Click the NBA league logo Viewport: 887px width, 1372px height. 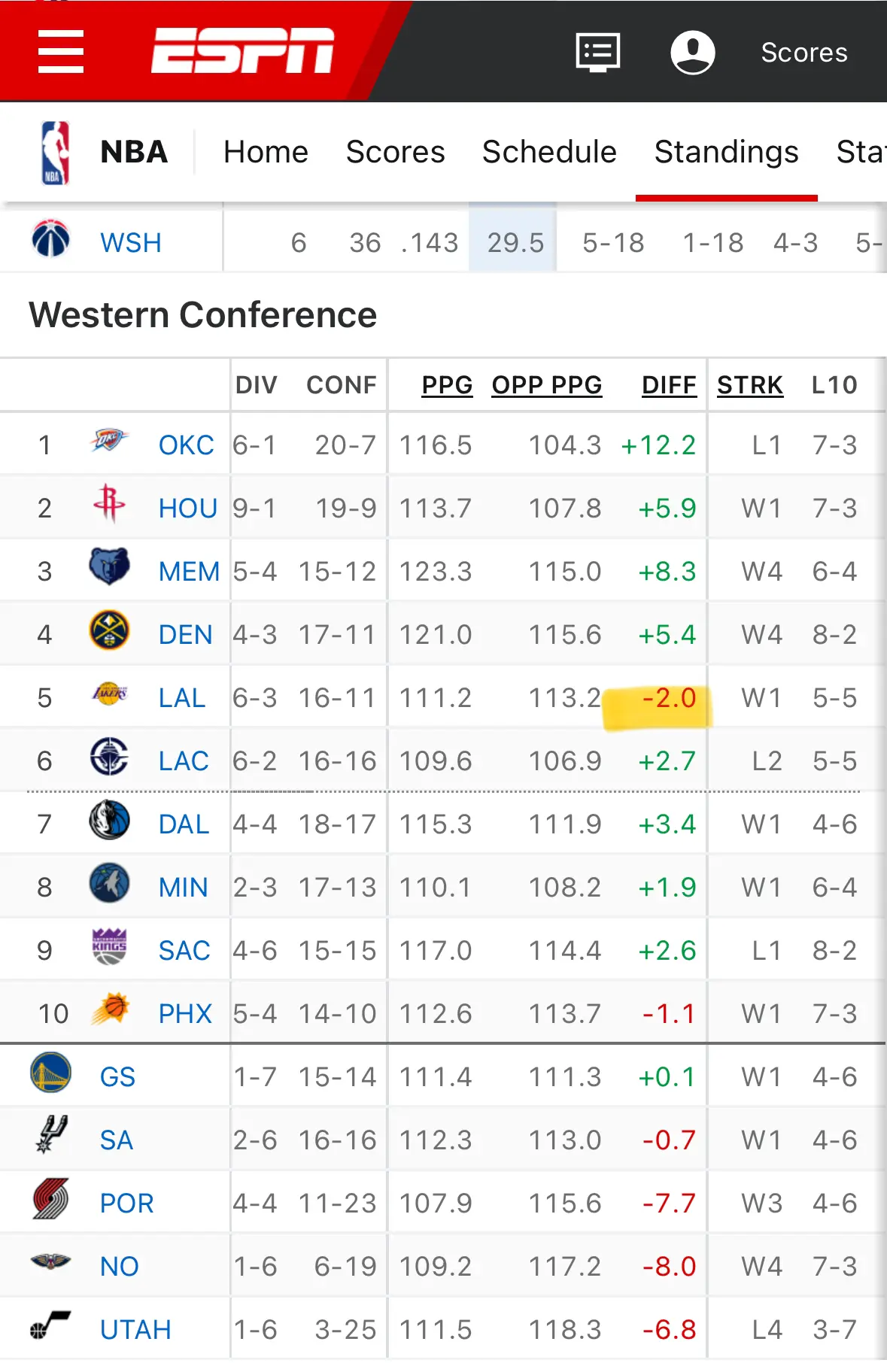pyautogui.click(x=55, y=153)
